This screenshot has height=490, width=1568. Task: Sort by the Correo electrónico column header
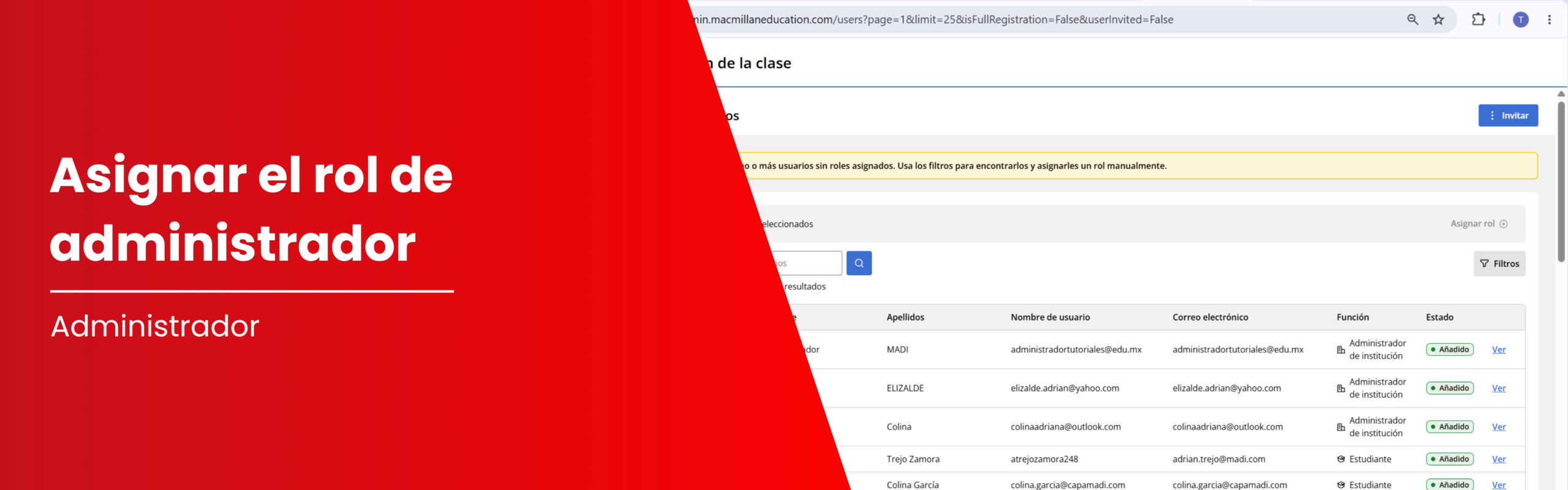pos(1210,317)
